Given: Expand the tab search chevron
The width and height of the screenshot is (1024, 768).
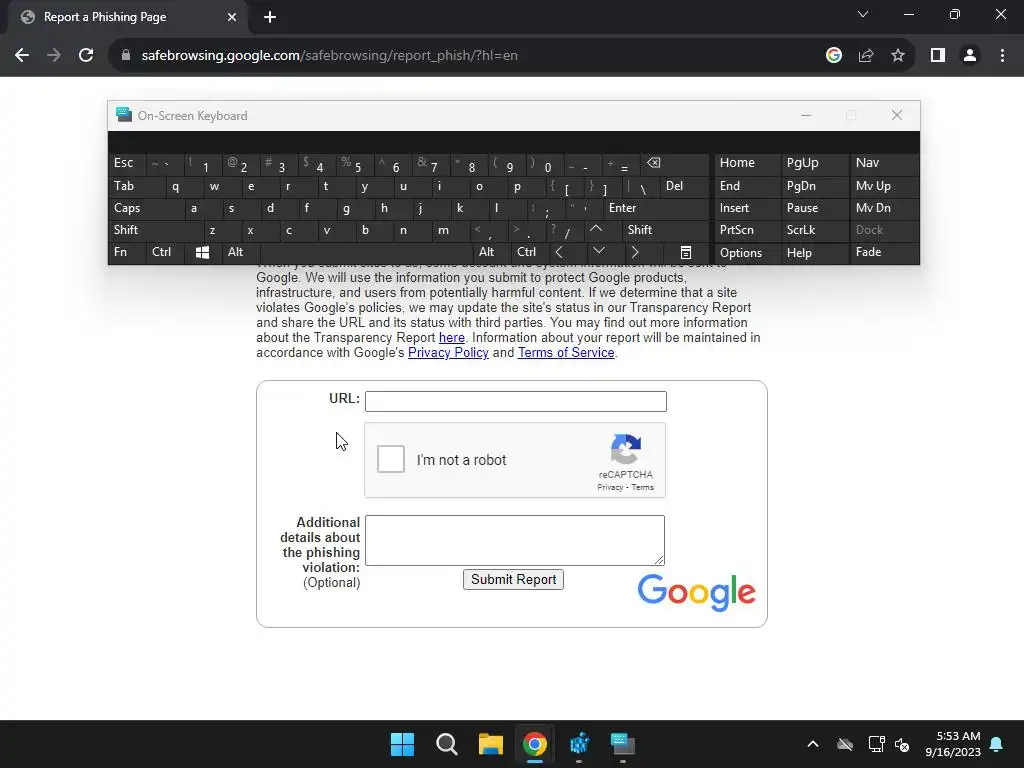Looking at the screenshot, I should 863,14.
